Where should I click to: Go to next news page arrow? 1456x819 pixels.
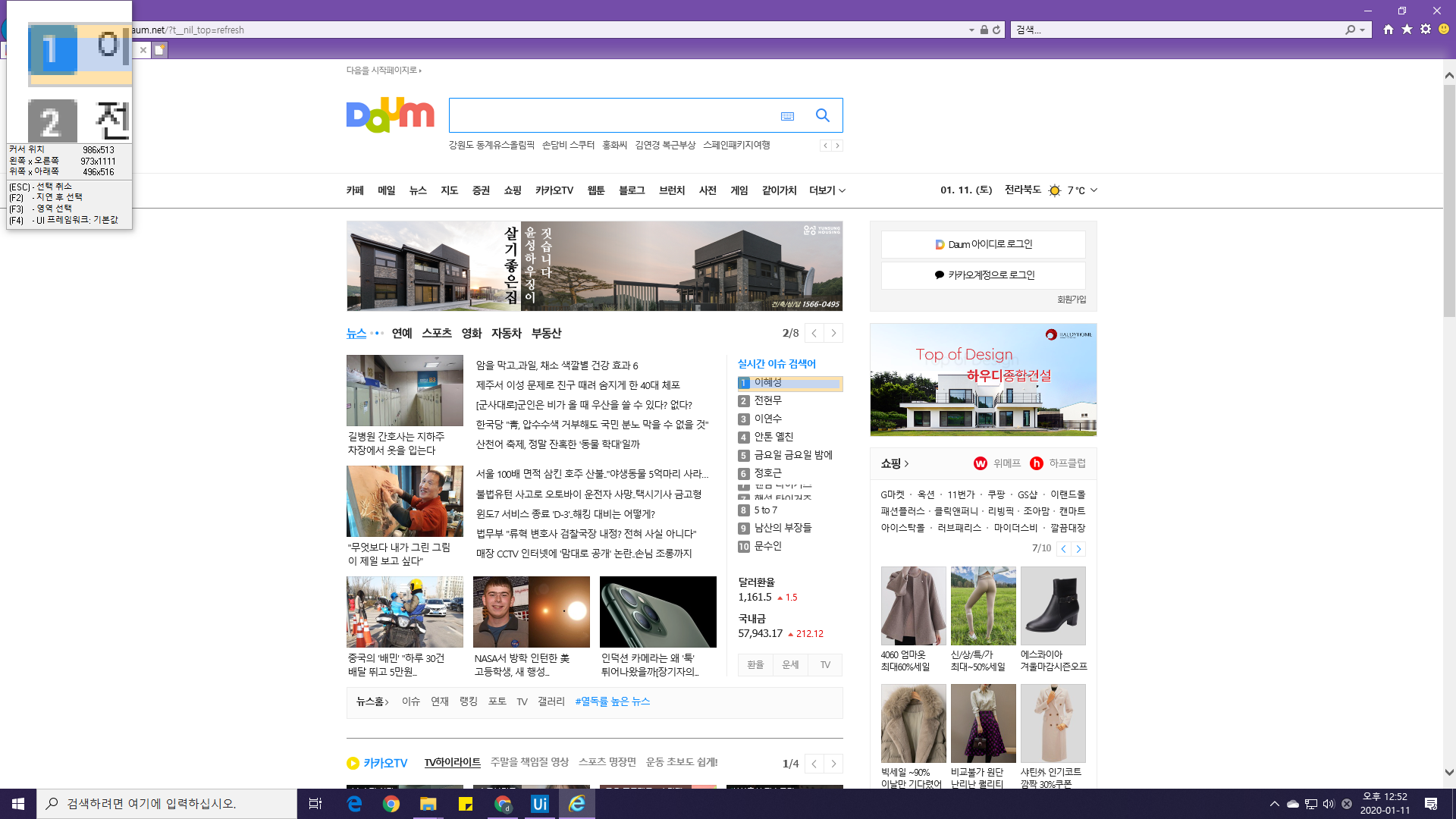(x=833, y=333)
